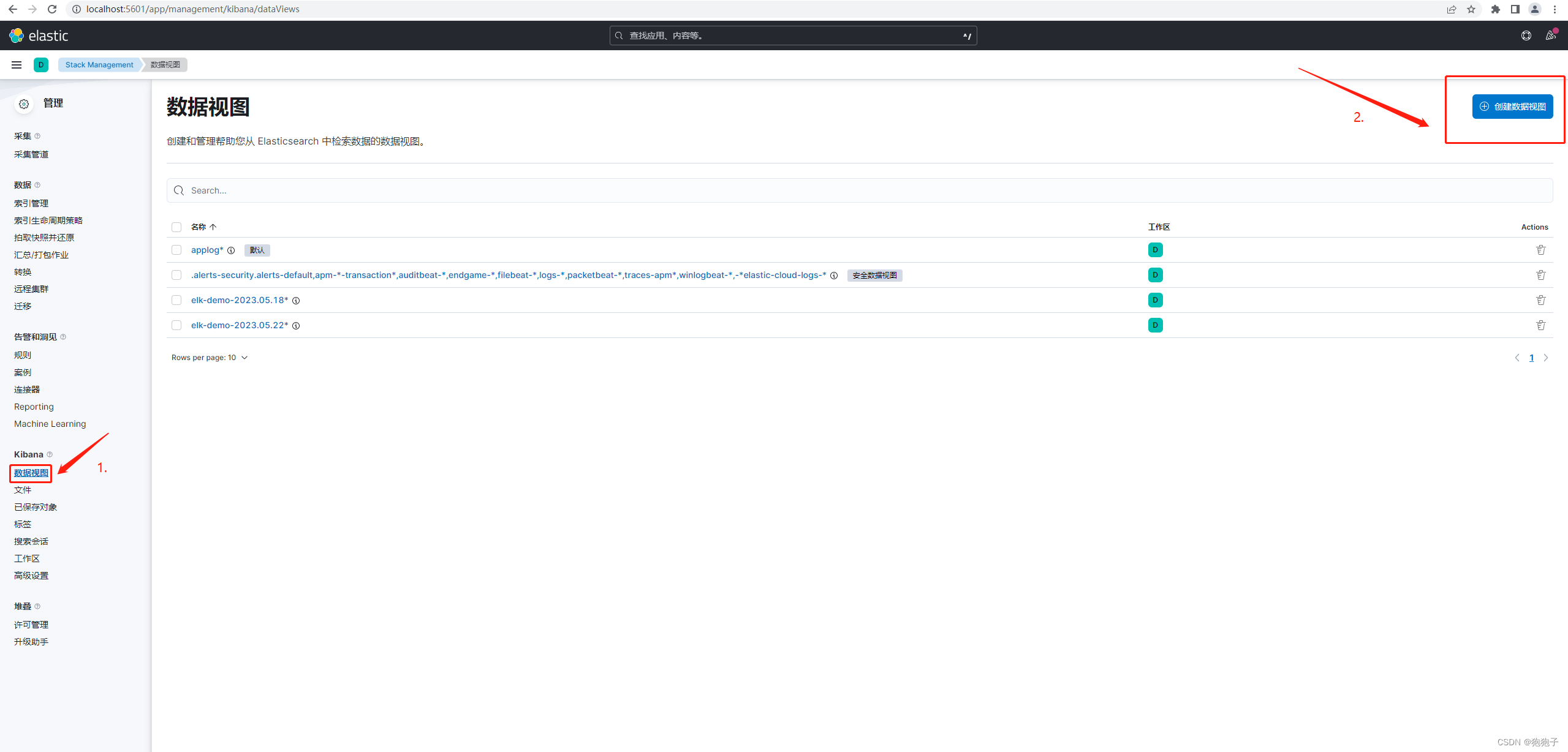Click the D workspace badge on applog* row
Image resolution: width=1568 pixels, height=752 pixels.
pyautogui.click(x=1155, y=250)
